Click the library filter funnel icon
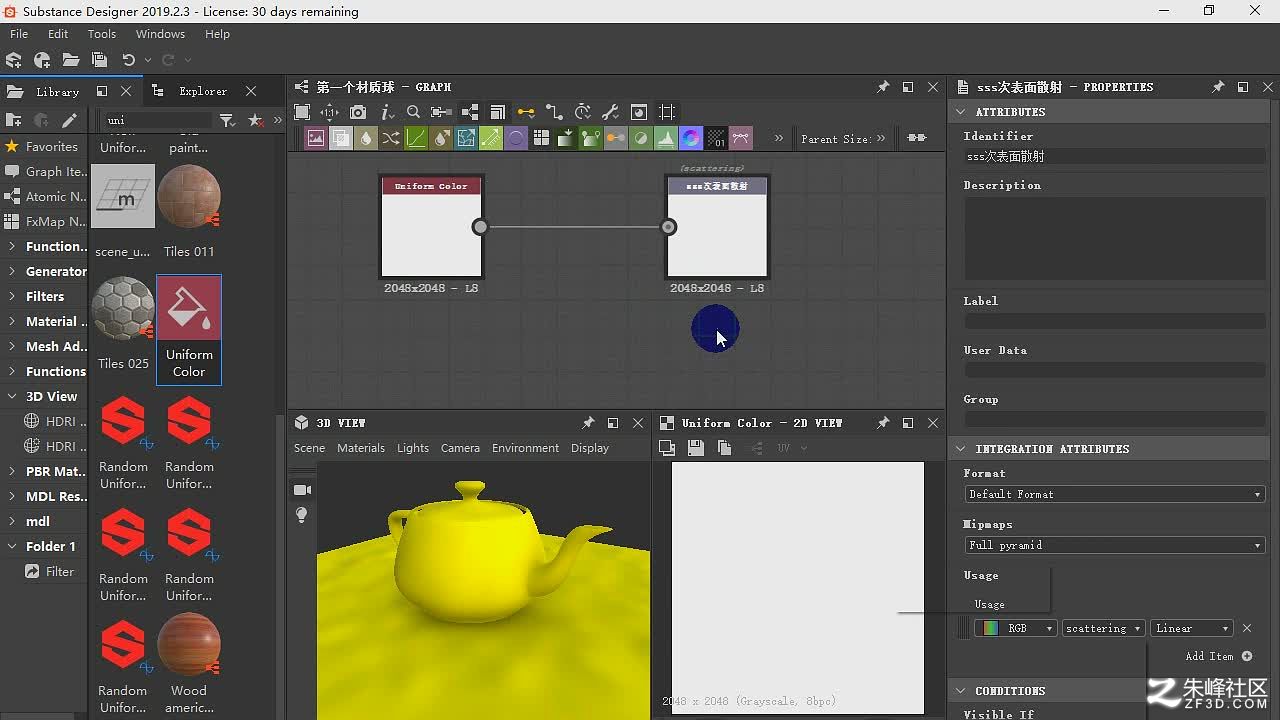The height and width of the screenshot is (720, 1280). [x=228, y=120]
